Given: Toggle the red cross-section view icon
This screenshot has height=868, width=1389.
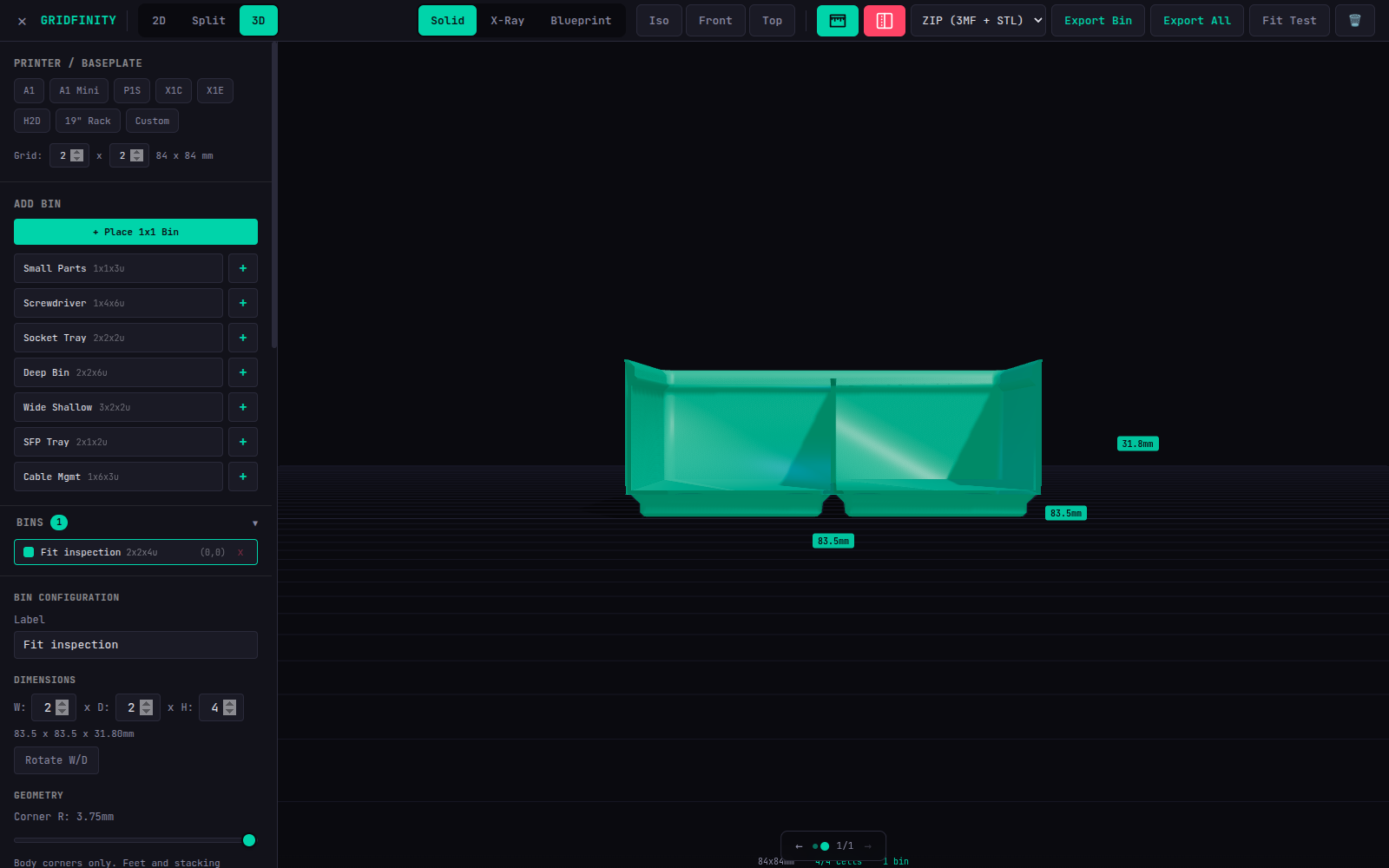Looking at the screenshot, I should (x=885, y=21).
